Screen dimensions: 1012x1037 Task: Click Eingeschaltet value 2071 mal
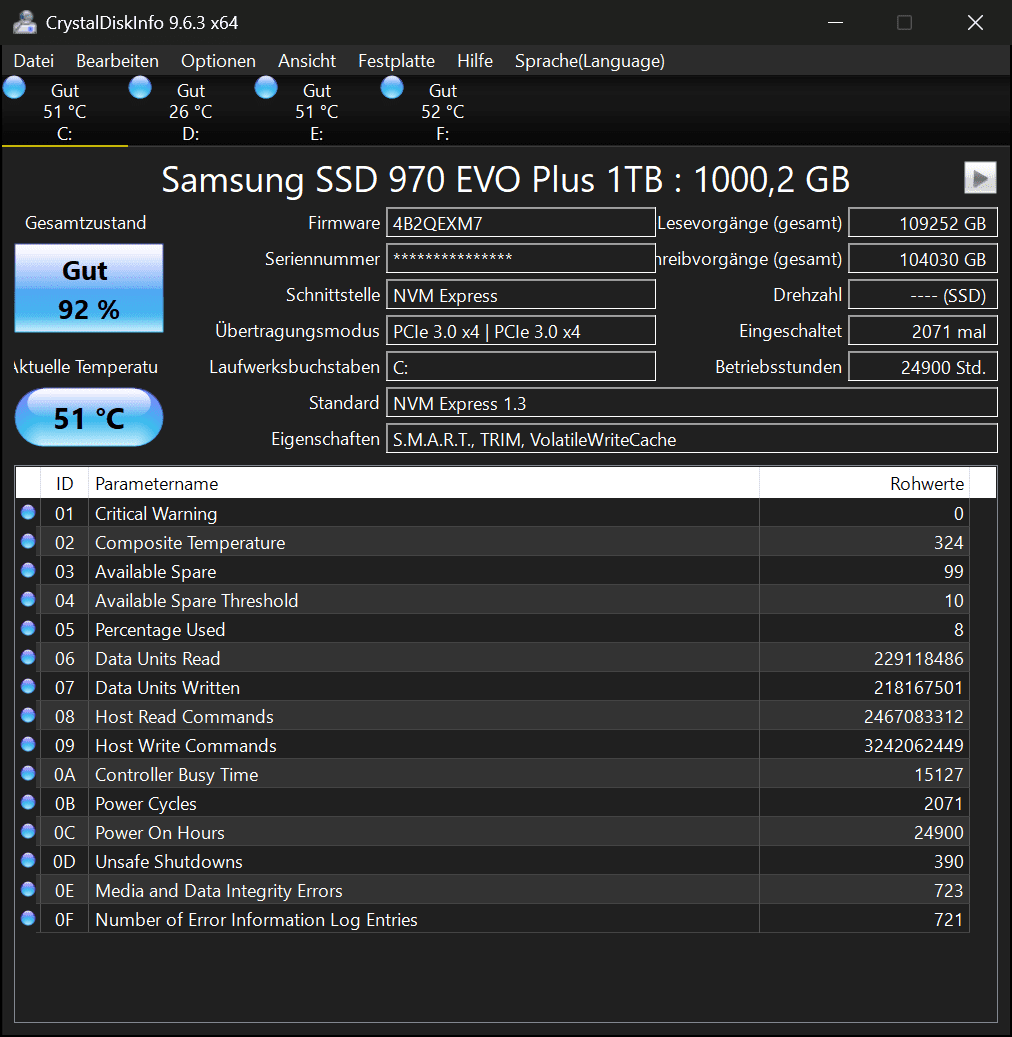coord(923,331)
